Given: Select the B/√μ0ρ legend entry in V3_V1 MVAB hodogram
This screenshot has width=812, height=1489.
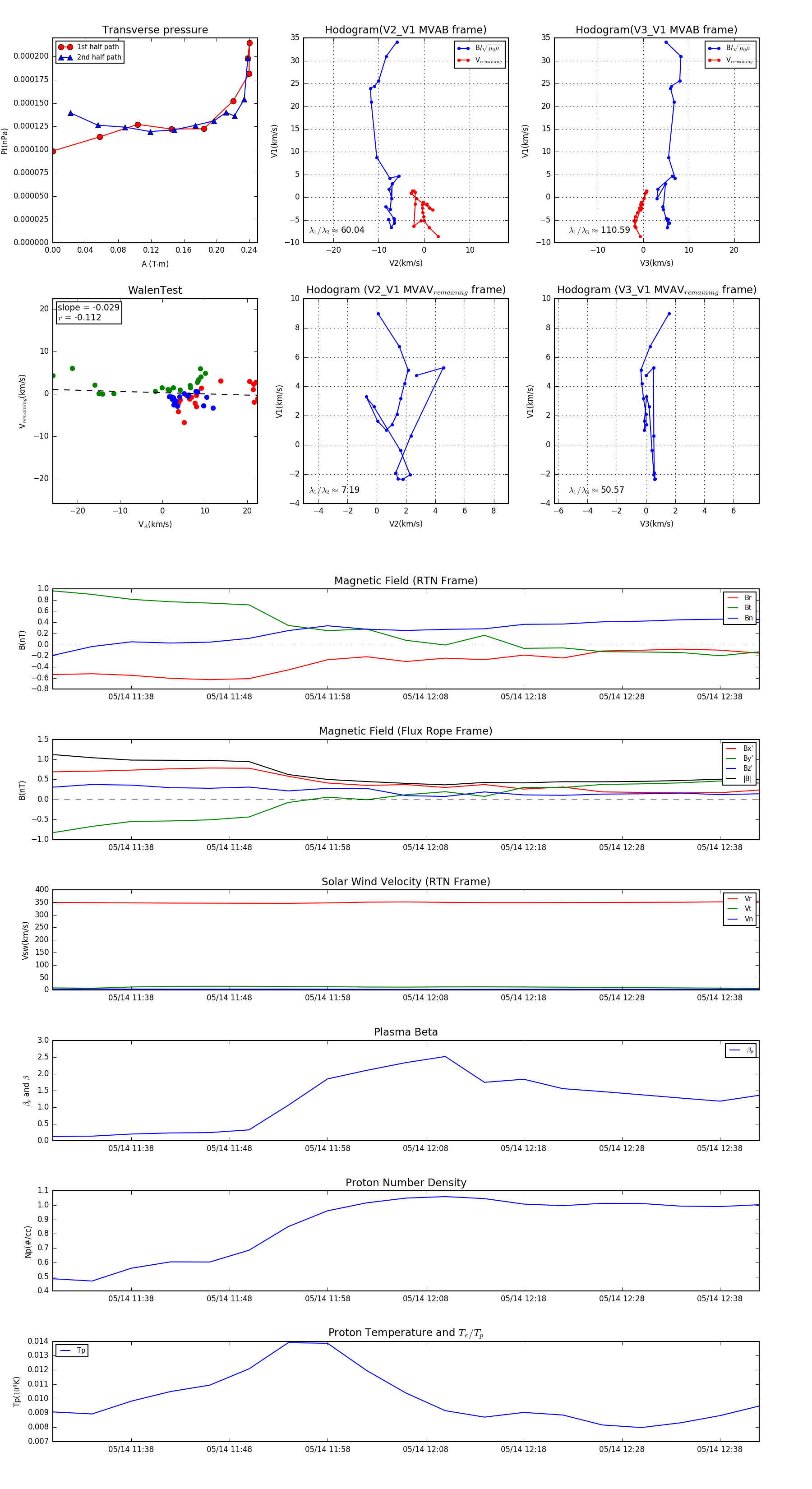Looking at the screenshot, I should tap(730, 49).
